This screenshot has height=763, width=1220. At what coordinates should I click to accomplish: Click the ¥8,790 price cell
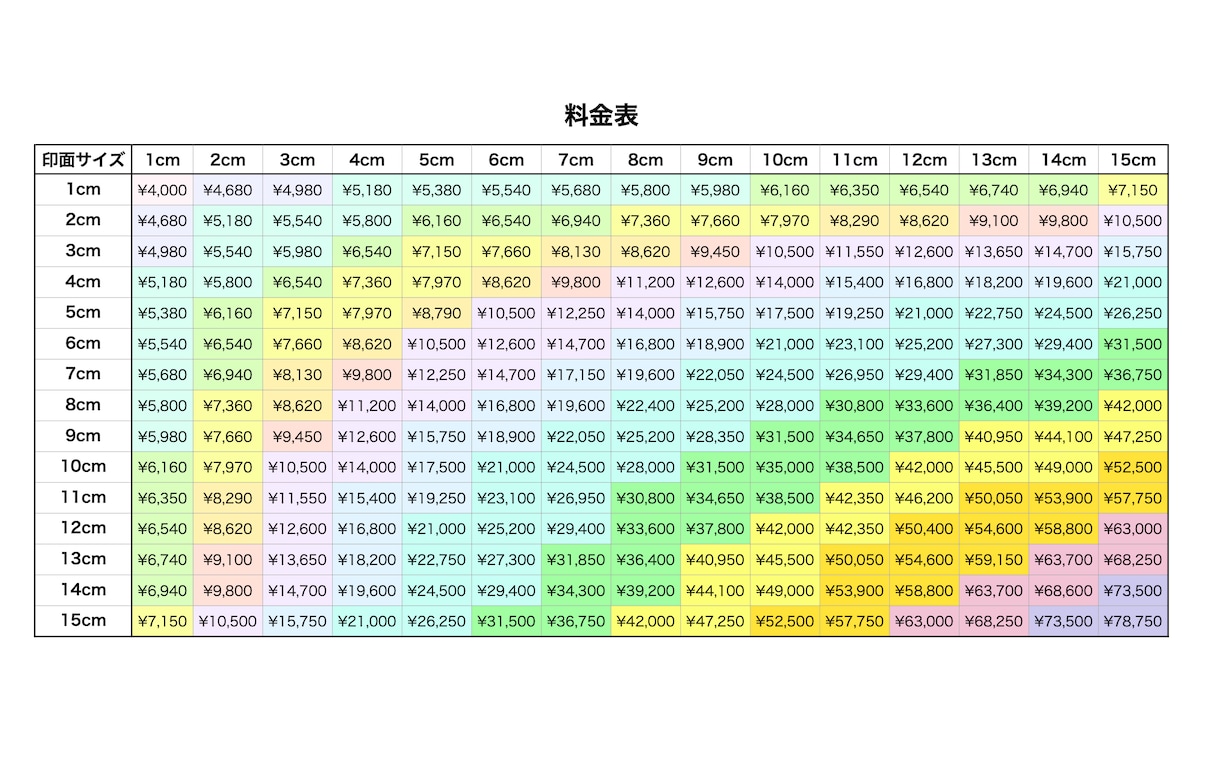pyautogui.click(x=436, y=313)
